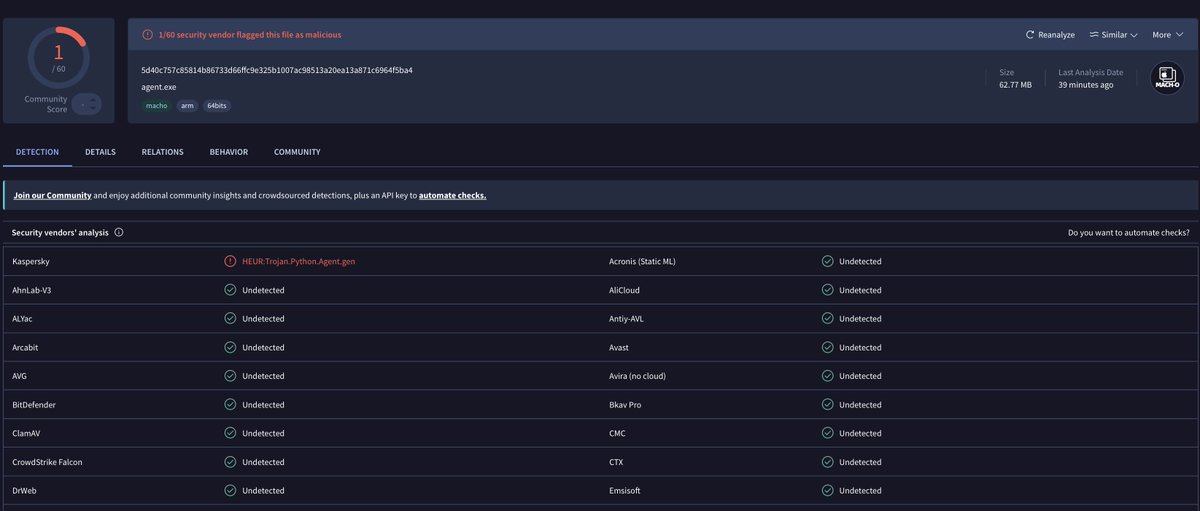Viewport: 1200px width, 511px height.
Task: Click the Bkav Pro vendor name
Action: pos(625,405)
